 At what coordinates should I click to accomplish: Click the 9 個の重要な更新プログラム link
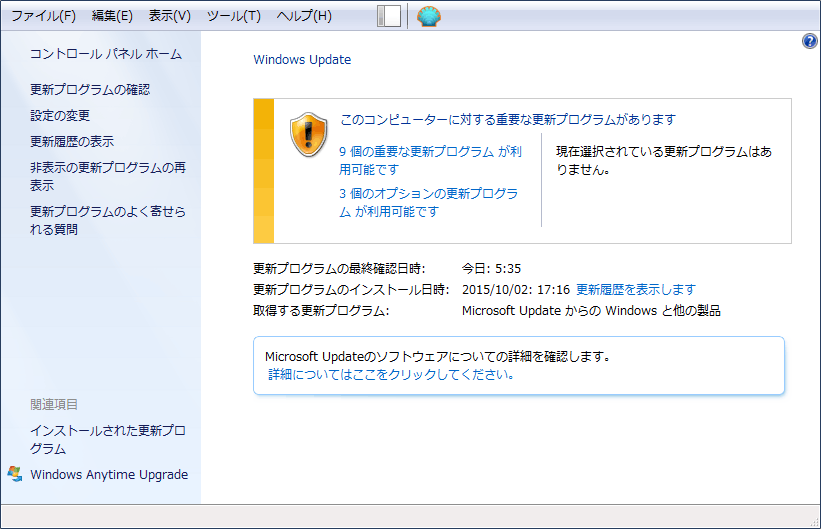(430, 160)
